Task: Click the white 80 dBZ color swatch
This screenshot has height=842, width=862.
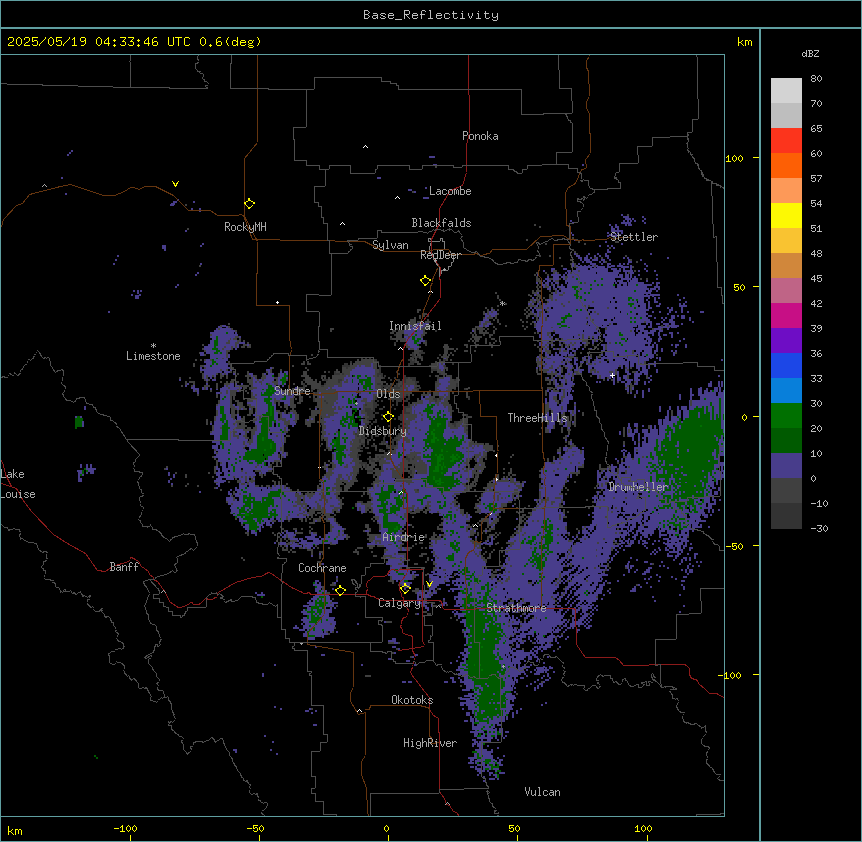Action: [786, 91]
